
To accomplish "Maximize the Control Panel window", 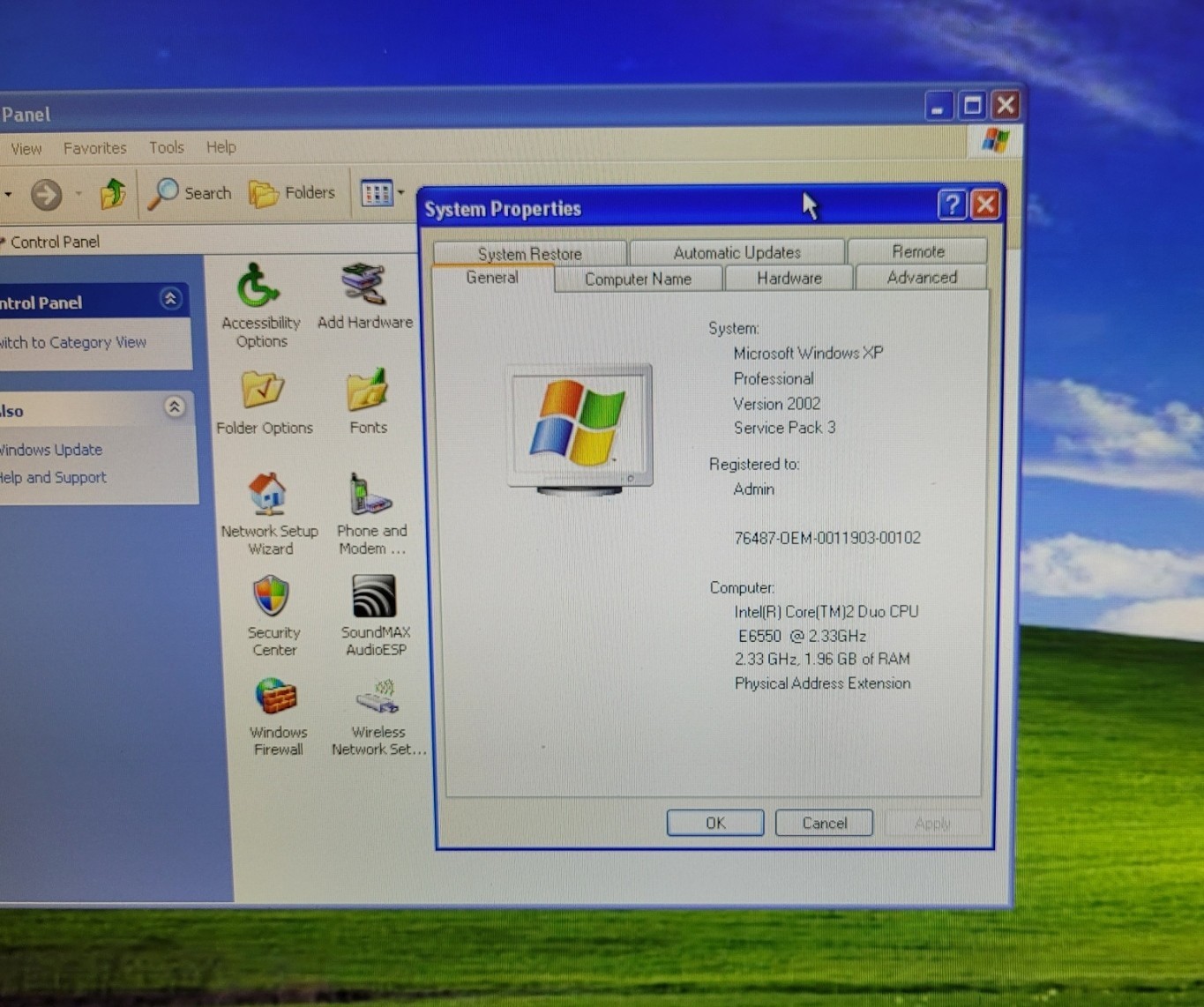I will pos(972,106).
